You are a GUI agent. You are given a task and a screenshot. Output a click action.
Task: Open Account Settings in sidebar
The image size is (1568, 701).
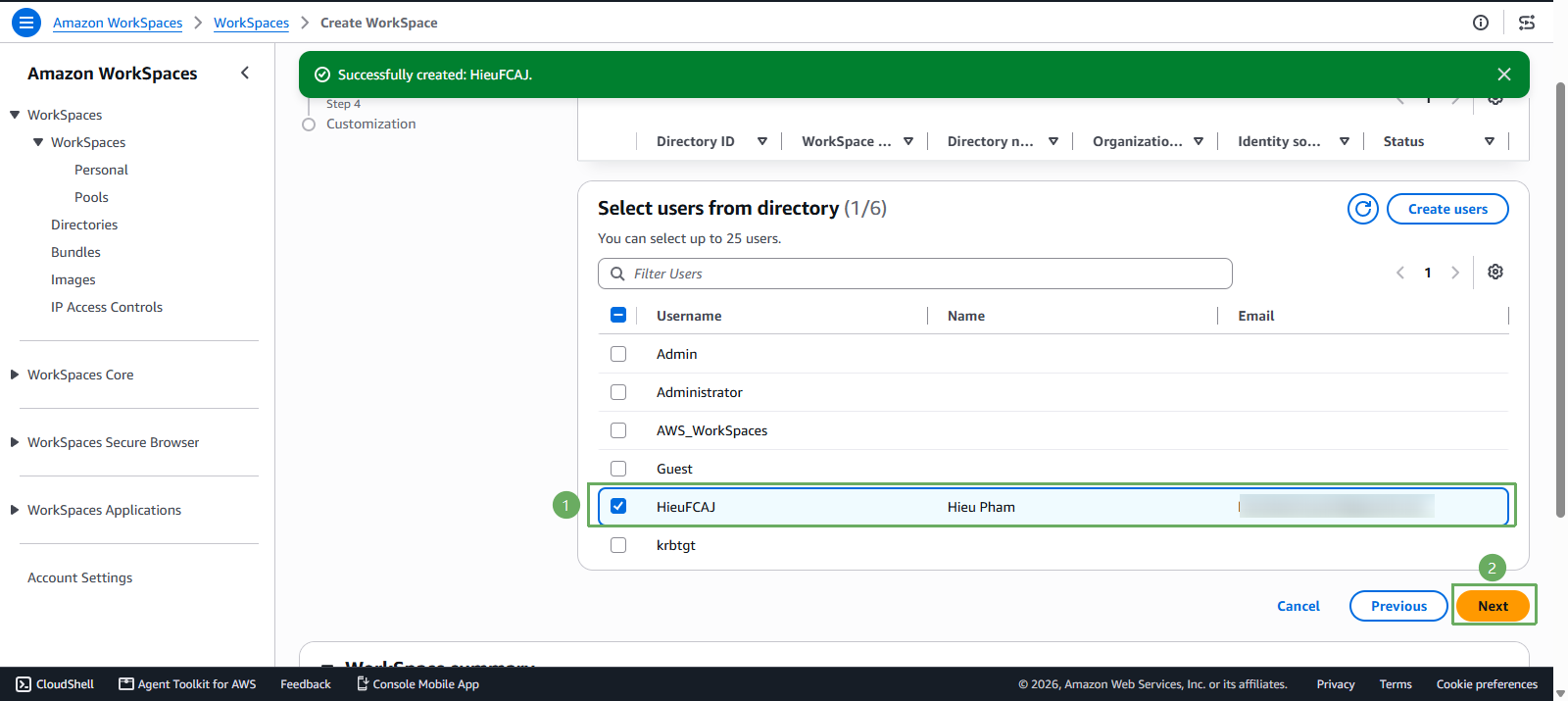tap(79, 577)
